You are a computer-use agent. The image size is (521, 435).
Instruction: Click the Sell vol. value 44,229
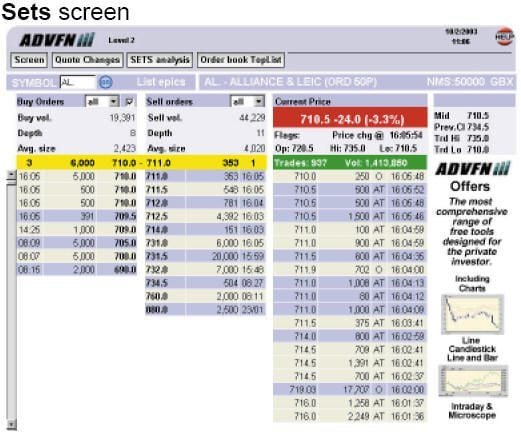[252, 118]
